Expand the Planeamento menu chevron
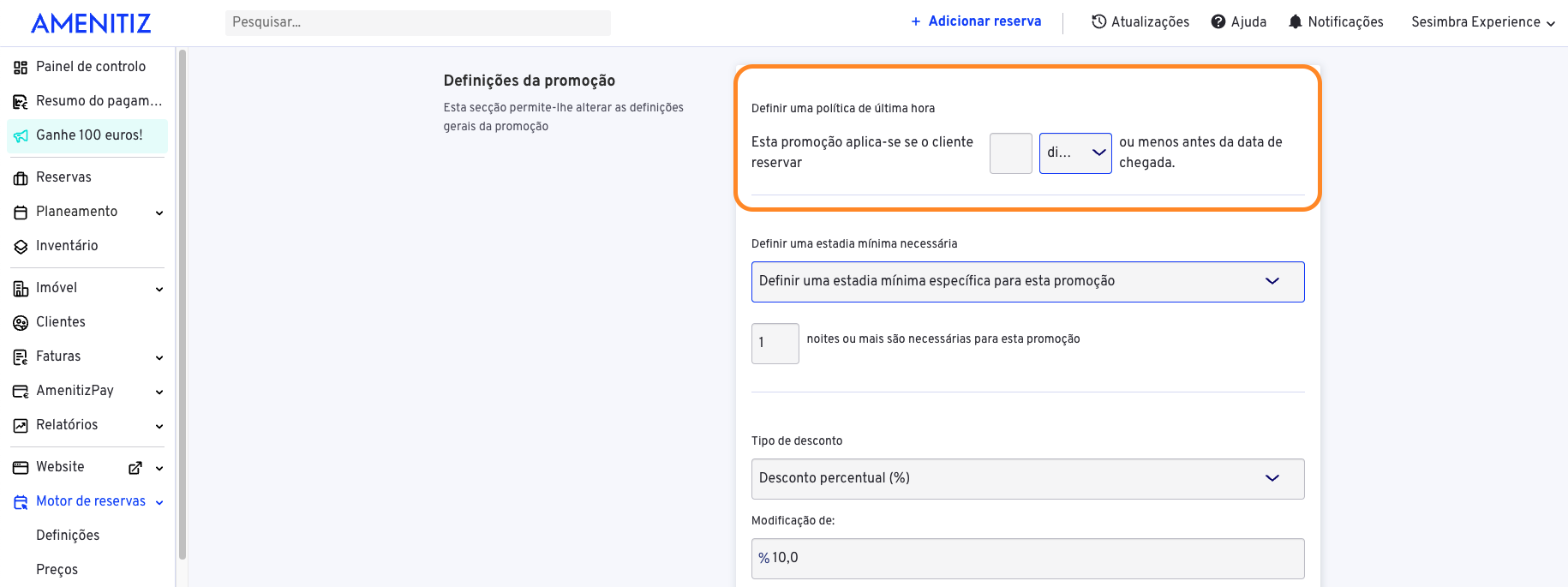The height and width of the screenshot is (587, 1568). coord(159,213)
